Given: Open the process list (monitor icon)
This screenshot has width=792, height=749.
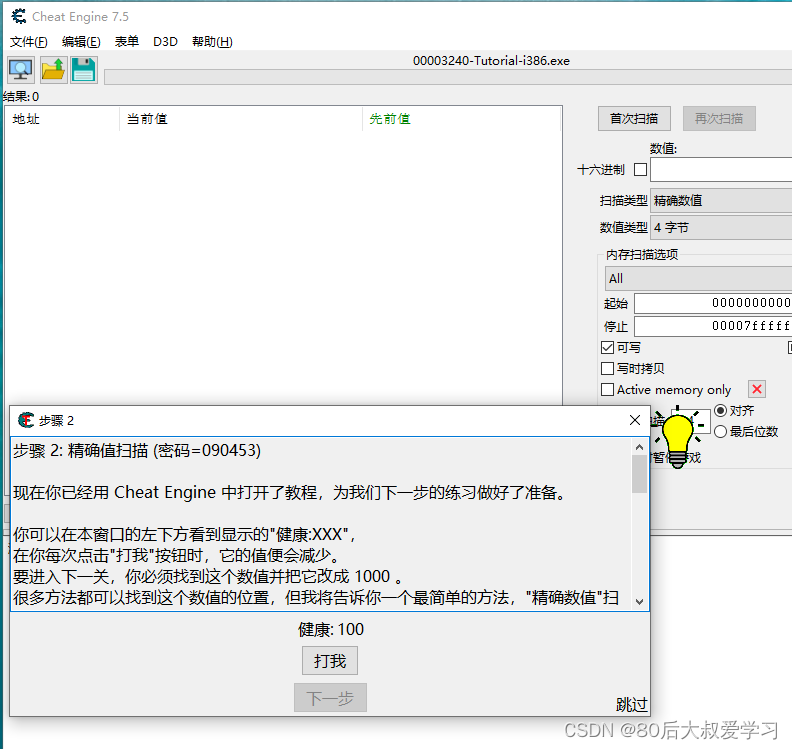Looking at the screenshot, I should pyautogui.click(x=21, y=70).
